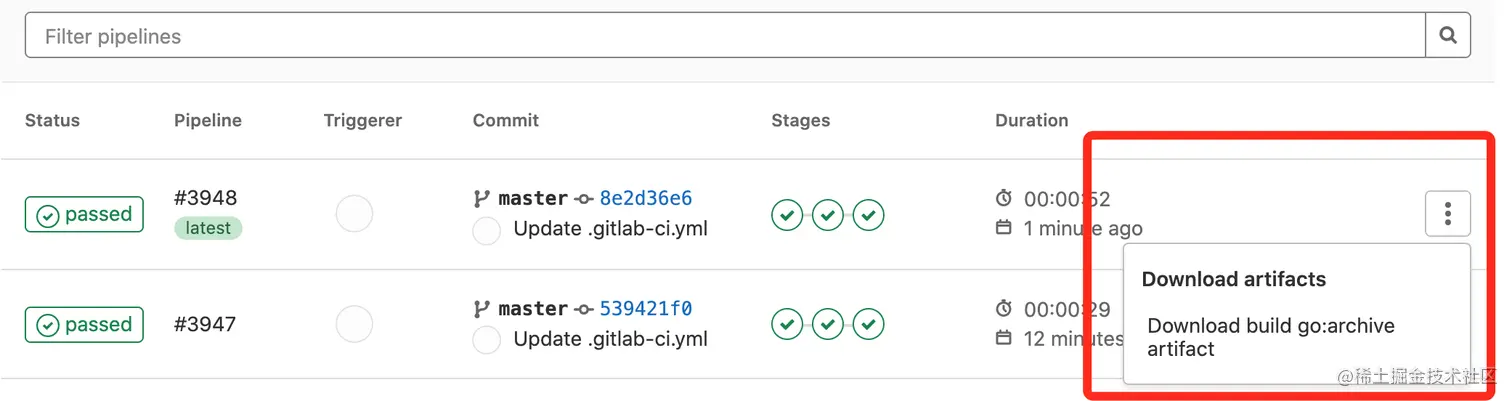Click third stage status icon of pipeline #3948

[x=869, y=214]
